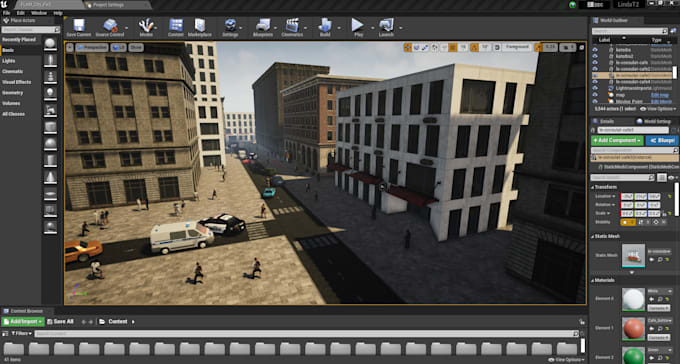This screenshot has height=364, width=680.
Task: Select the Recently Placed category
Action: [19, 39]
